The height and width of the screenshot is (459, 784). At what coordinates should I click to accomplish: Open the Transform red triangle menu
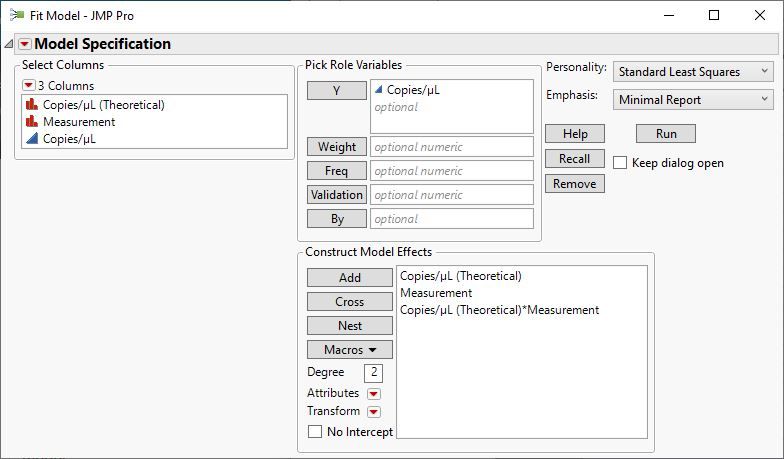[x=374, y=411]
